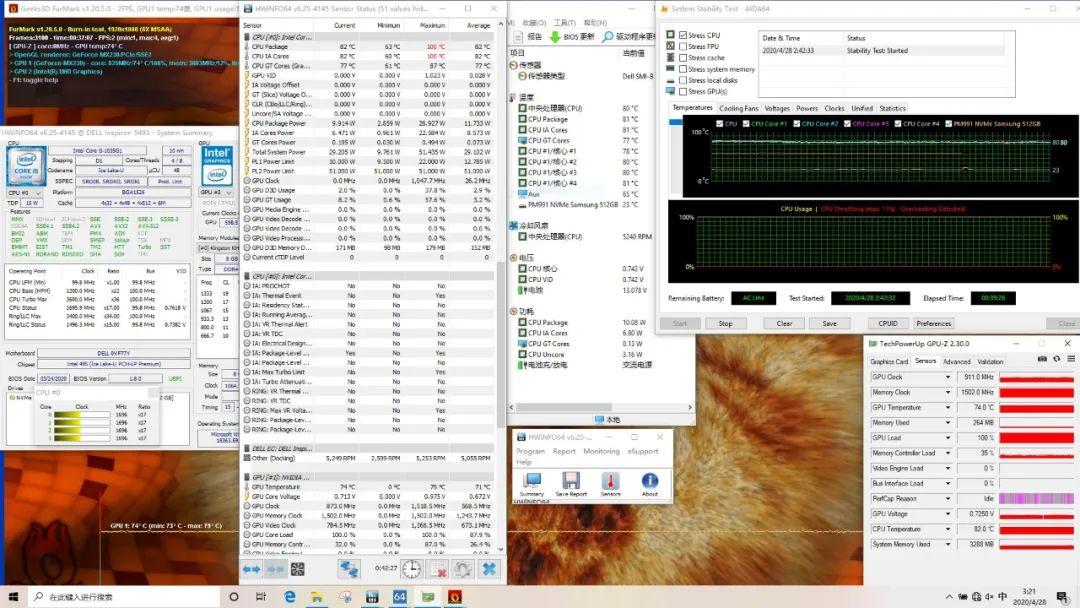Image resolution: width=1080 pixels, height=608 pixels.
Task: Open GPU-Z Advanced tab
Action: (956, 361)
